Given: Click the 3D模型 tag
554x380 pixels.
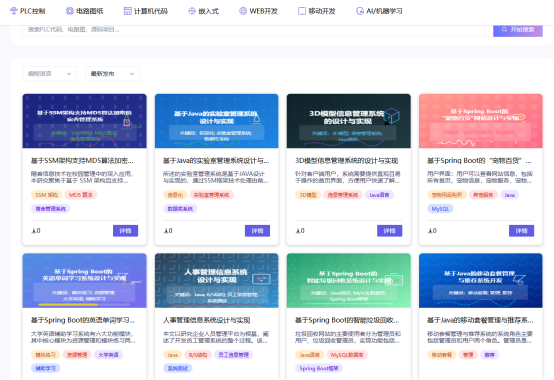Looking at the screenshot, I should pyautogui.click(x=308, y=195).
